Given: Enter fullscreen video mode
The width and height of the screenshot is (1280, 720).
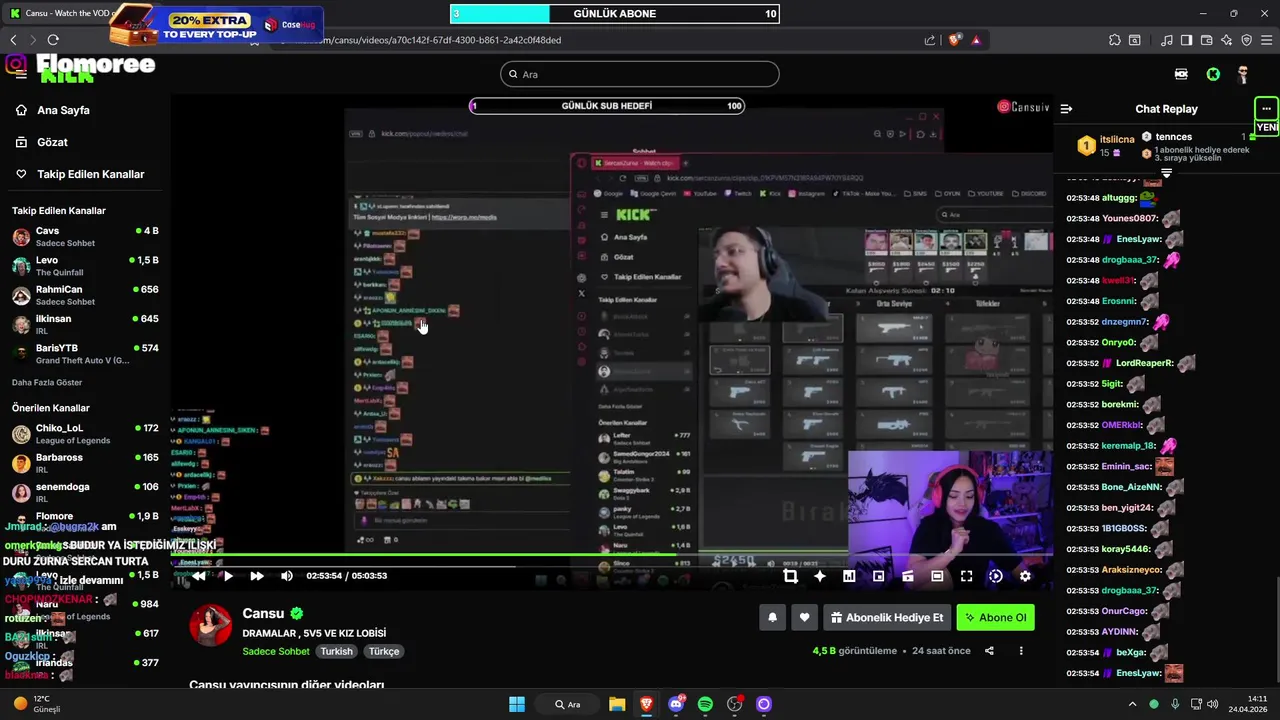Looking at the screenshot, I should click(x=966, y=576).
